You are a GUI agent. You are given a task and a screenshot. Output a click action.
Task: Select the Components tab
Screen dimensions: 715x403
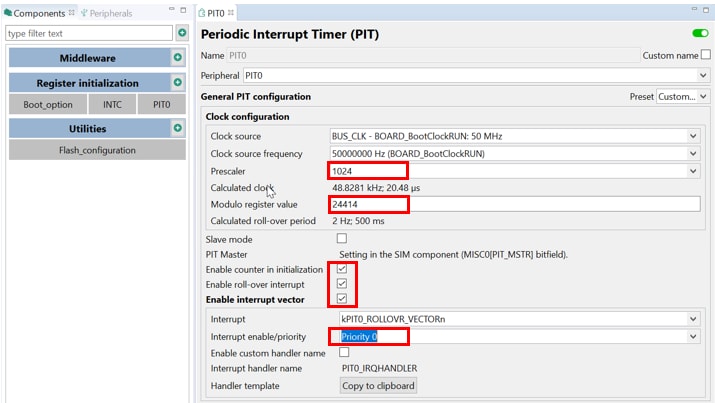[38, 13]
